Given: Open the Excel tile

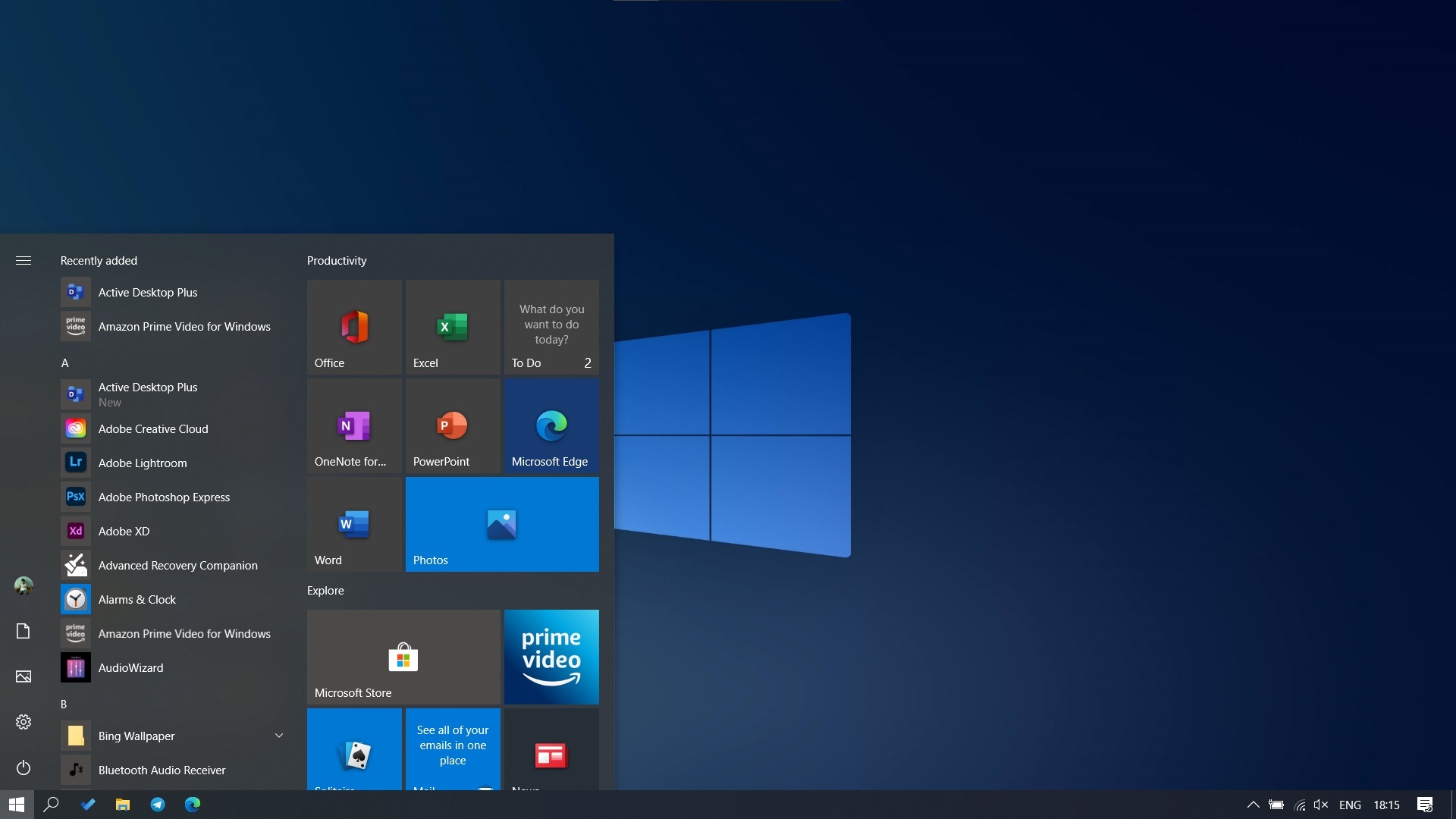Looking at the screenshot, I should tap(452, 327).
